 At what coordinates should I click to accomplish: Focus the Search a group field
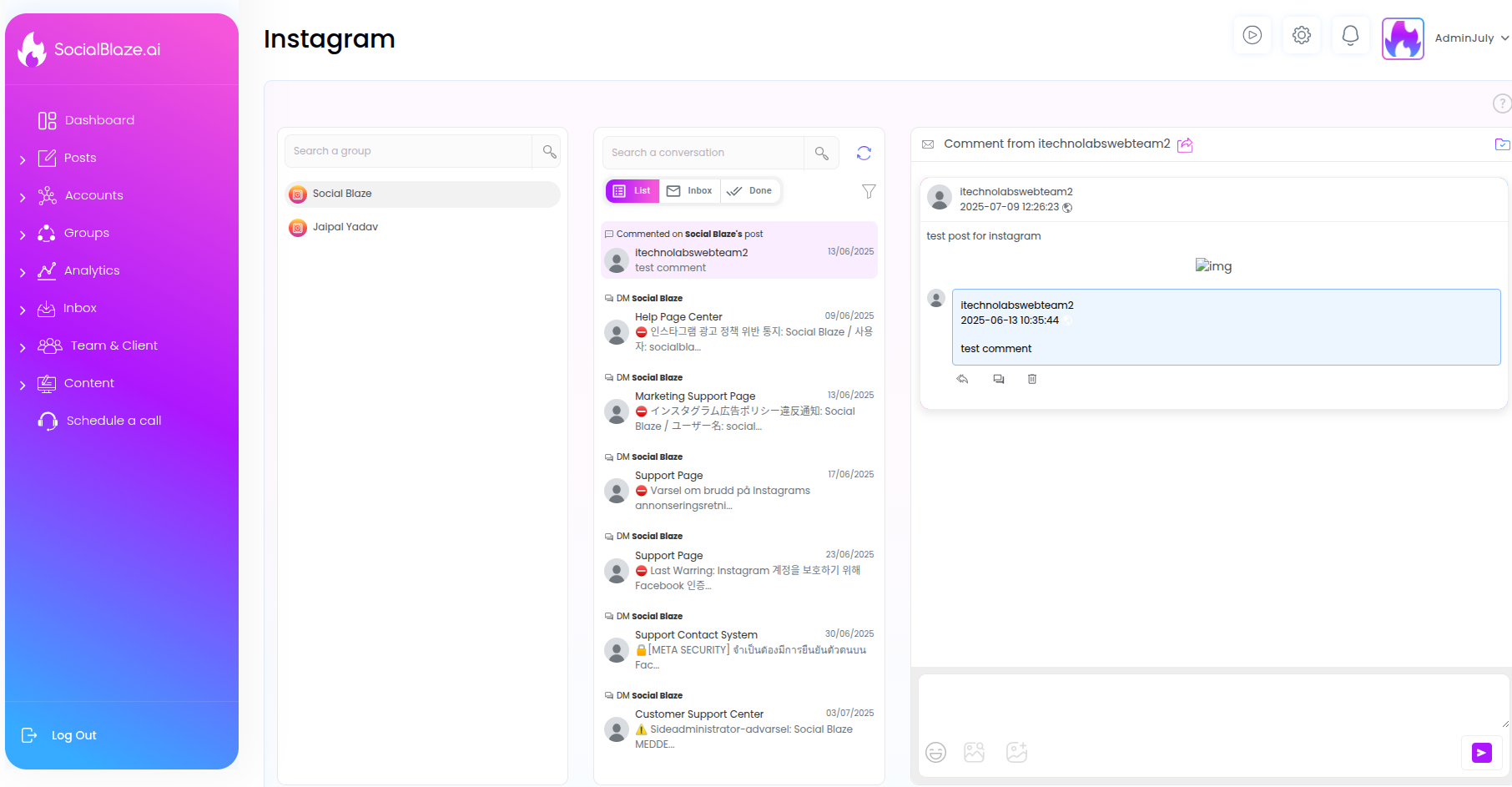point(408,151)
